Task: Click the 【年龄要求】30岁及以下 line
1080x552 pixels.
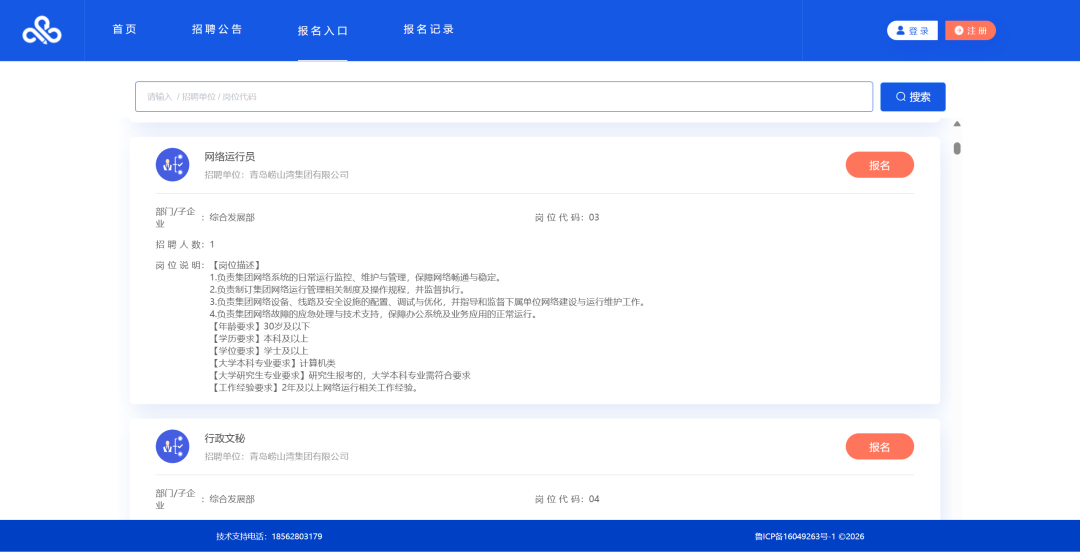Action: [260, 326]
